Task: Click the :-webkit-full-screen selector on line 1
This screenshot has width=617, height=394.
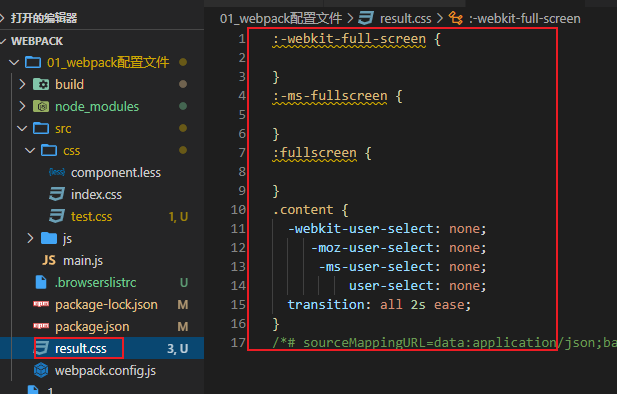Action: pos(349,39)
